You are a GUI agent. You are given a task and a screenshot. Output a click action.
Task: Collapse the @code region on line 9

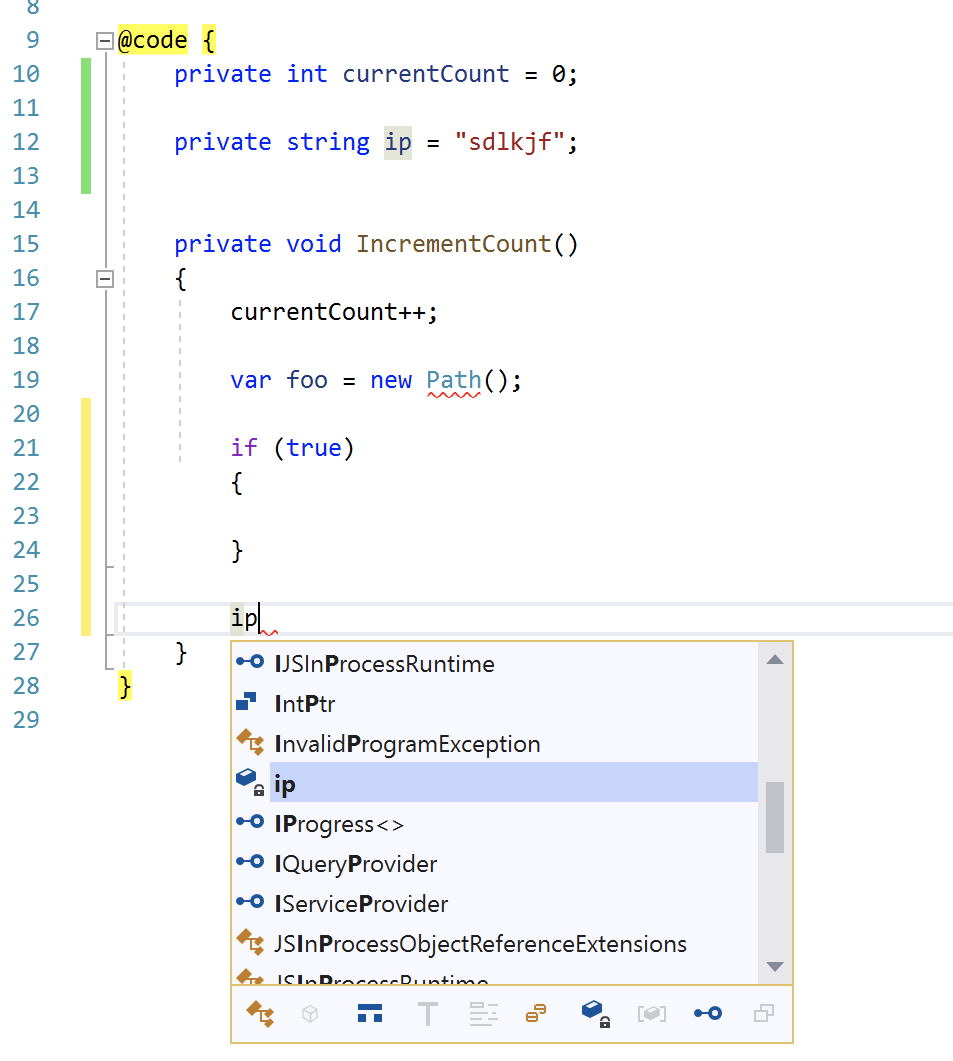coord(104,40)
